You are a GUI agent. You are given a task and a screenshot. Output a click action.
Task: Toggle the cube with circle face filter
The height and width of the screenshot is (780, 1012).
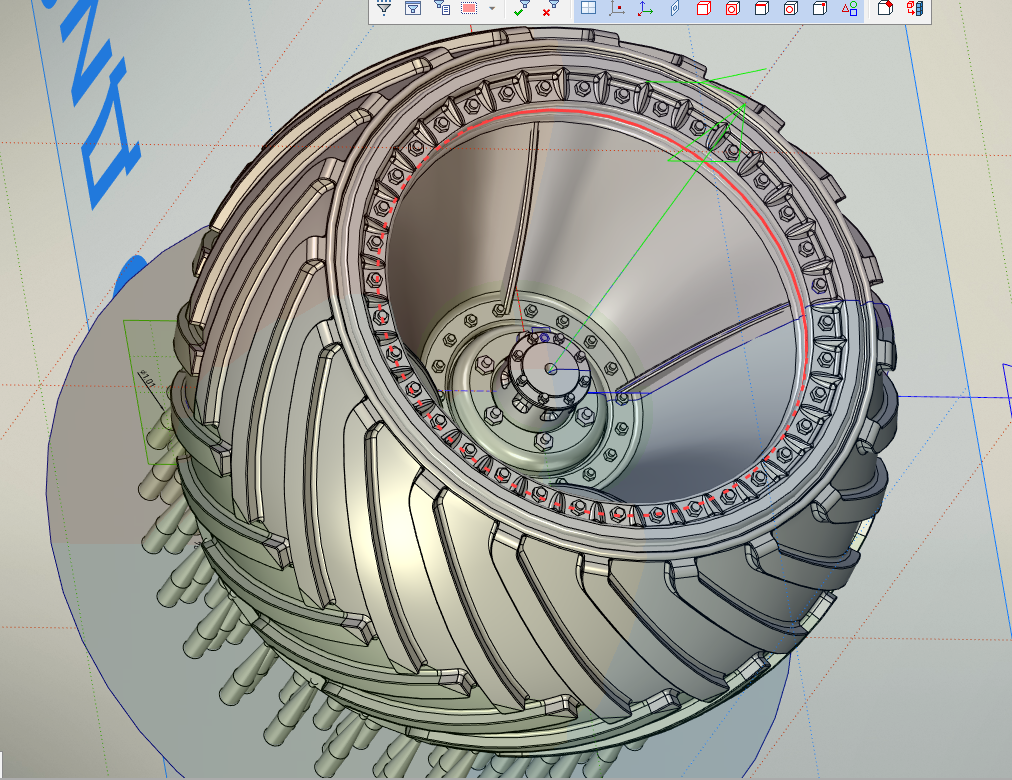pos(733,8)
